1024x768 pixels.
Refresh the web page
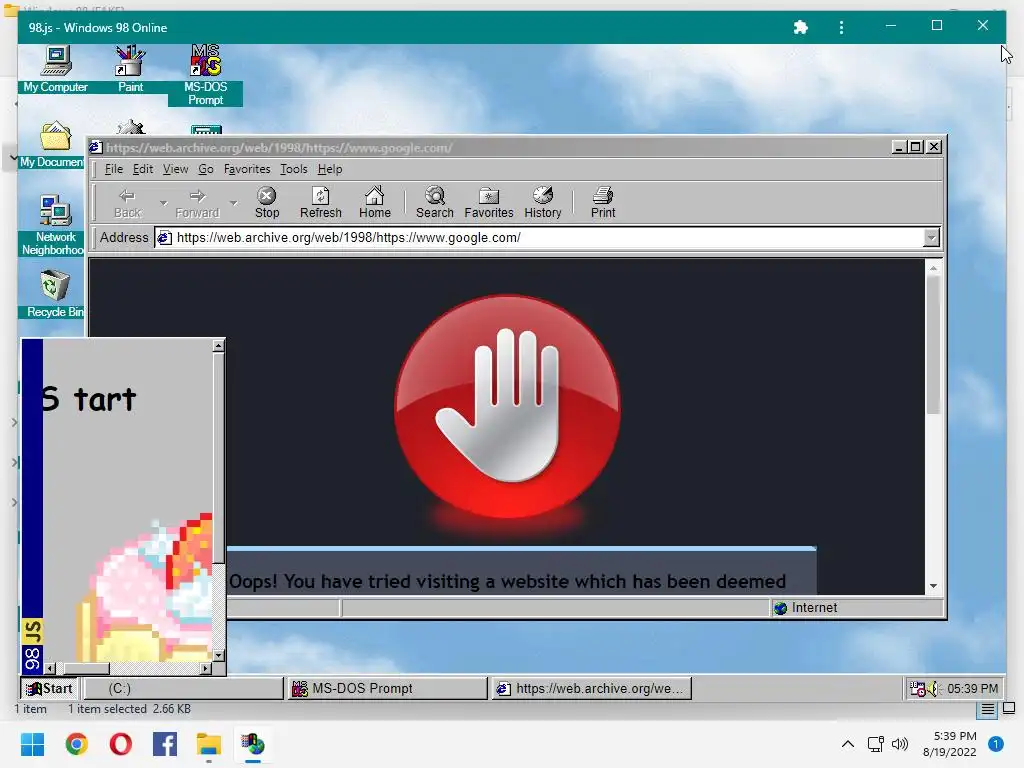pyautogui.click(x=321, y=202)
